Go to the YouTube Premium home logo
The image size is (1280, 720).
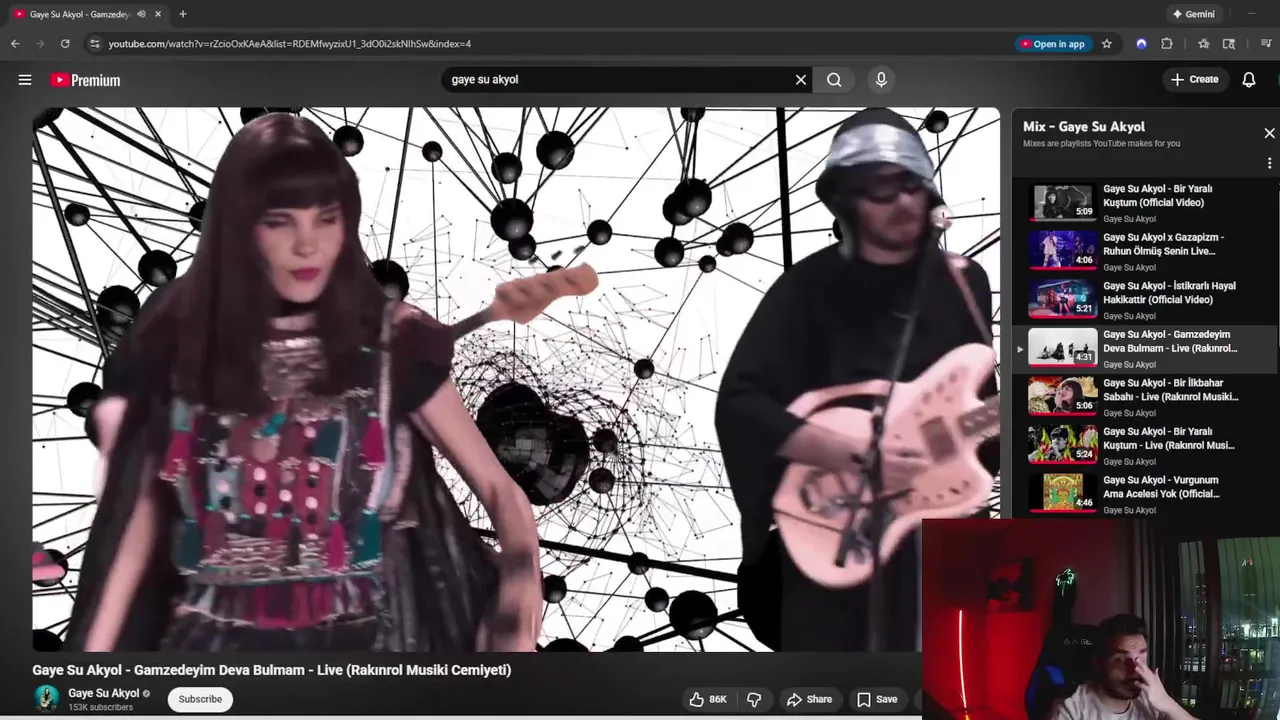pos(86,80)
